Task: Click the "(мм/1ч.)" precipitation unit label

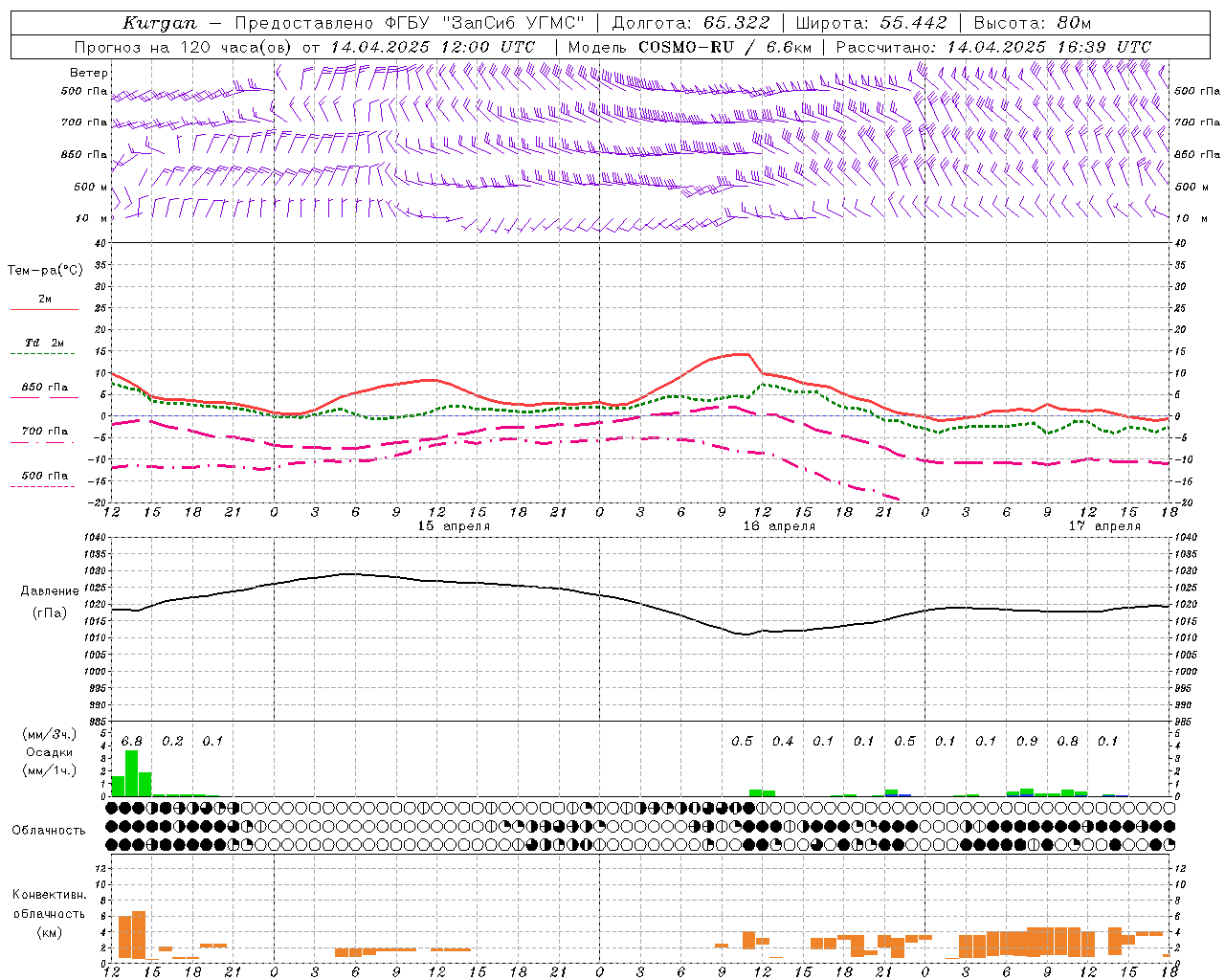Action: [50, 770]
